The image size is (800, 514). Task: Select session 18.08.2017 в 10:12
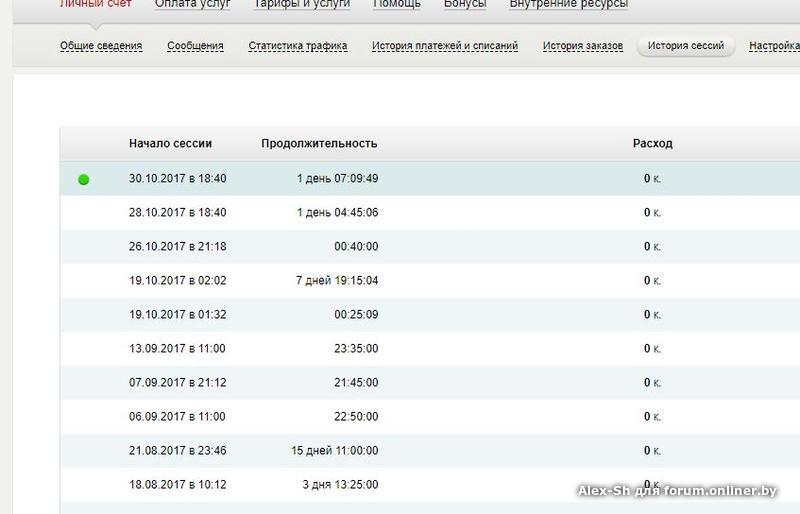(x=178, y=485)
